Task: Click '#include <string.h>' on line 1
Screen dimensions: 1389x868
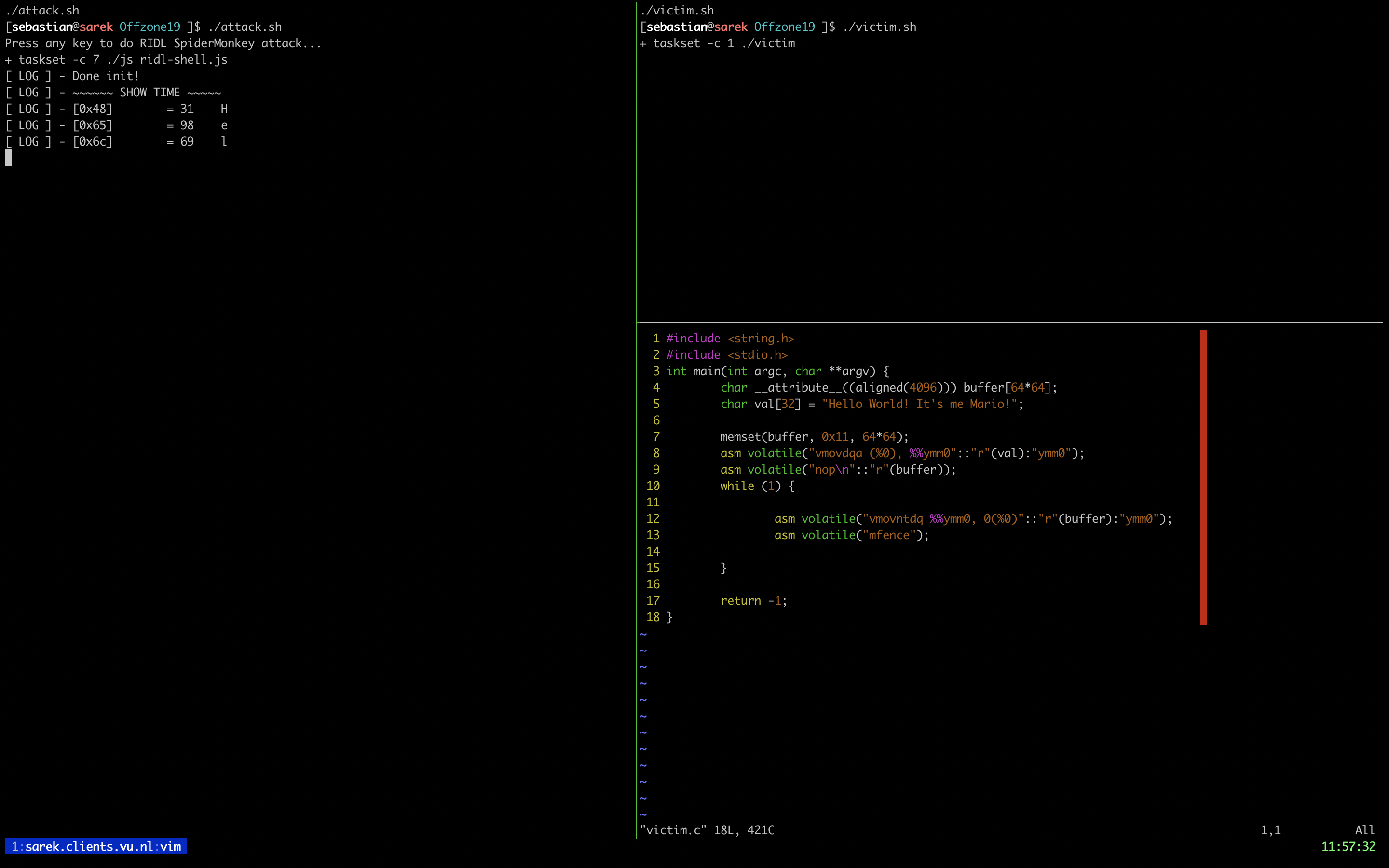Action: [x=730, y=339]
